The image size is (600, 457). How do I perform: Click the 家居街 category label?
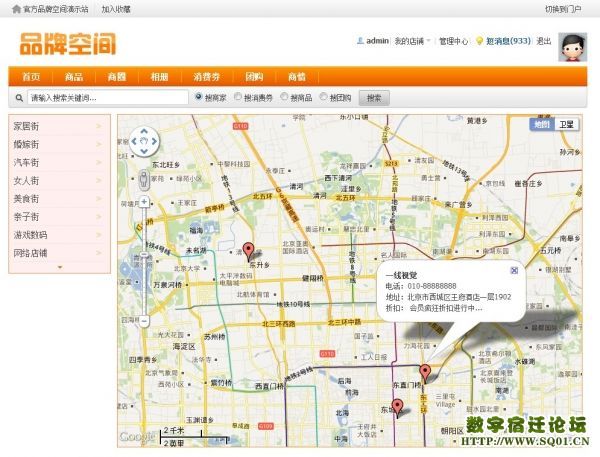click(26, 126)
